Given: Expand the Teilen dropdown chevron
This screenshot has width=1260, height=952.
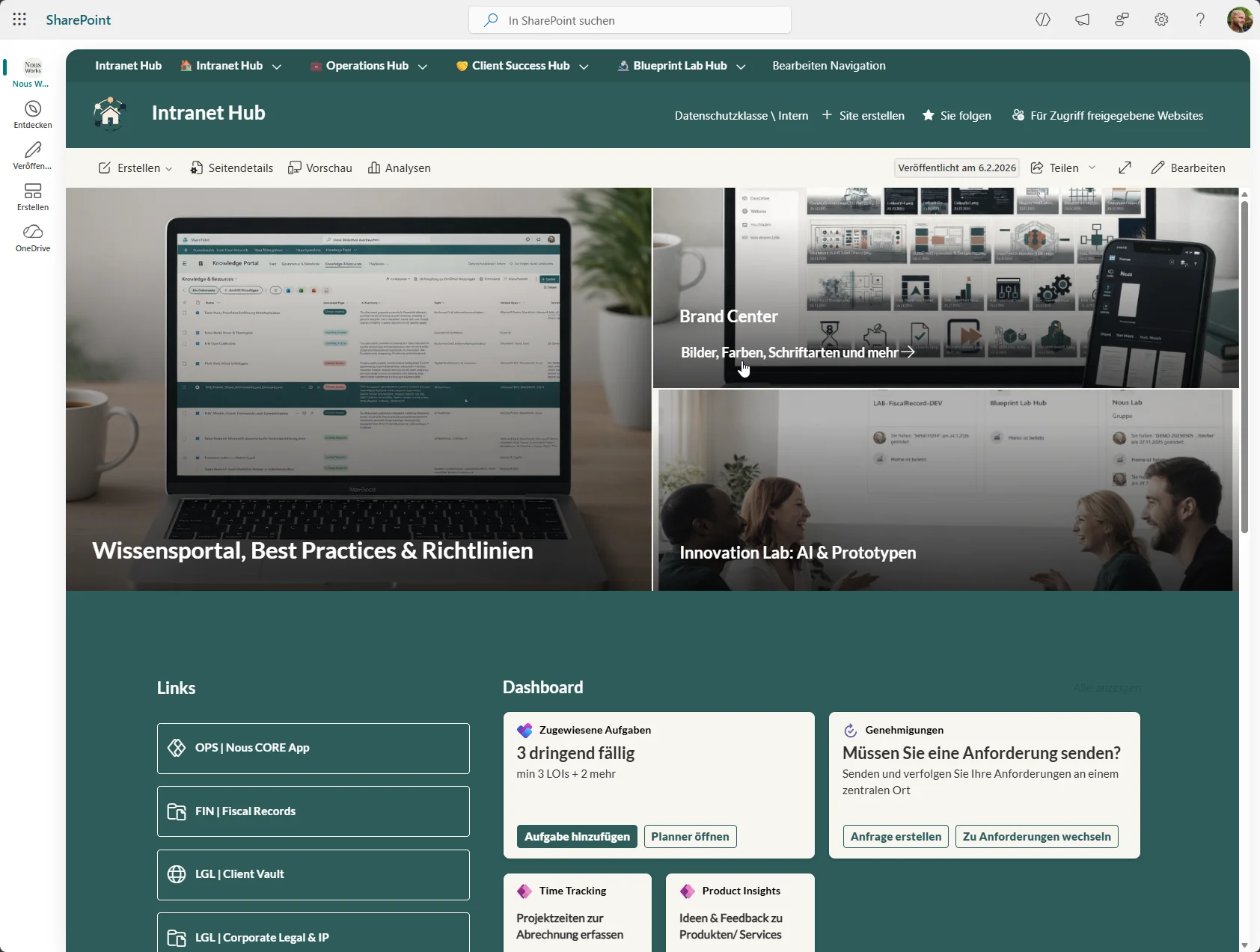Looking at the screenshot, I should point(1092,168).
